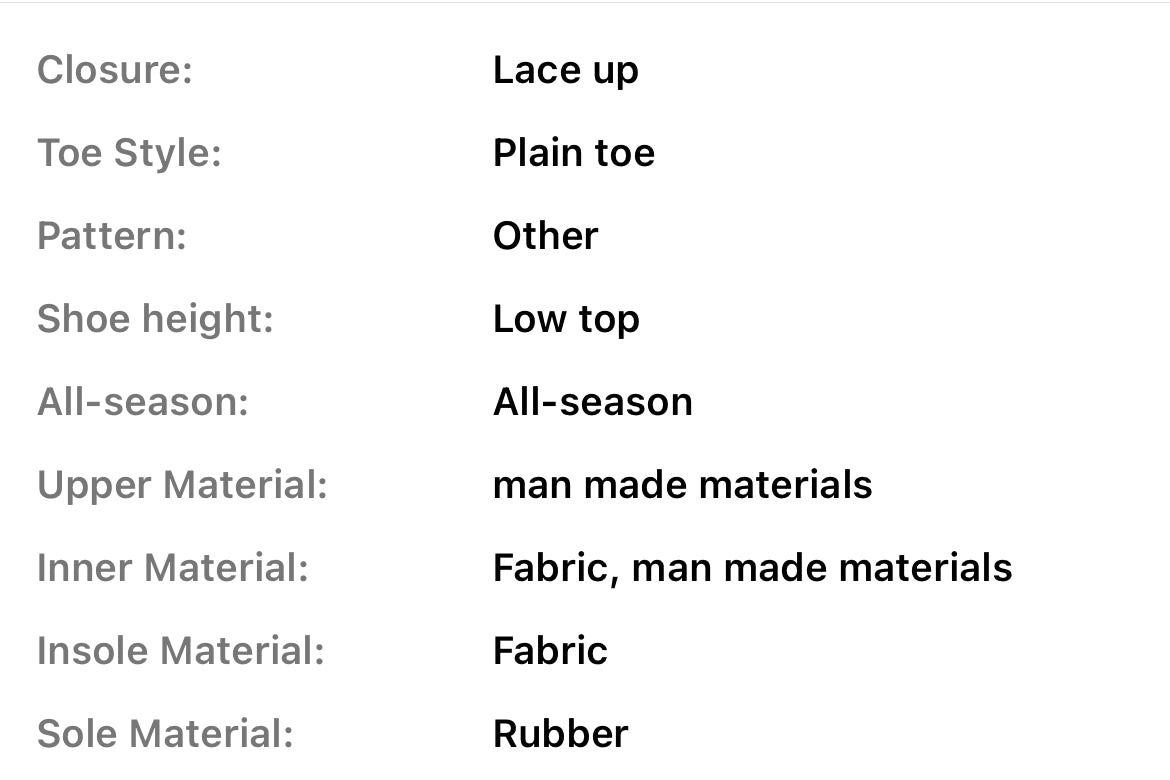Click the "Sole Material:" label
The image size is (1170, 780).
[166, 735]
